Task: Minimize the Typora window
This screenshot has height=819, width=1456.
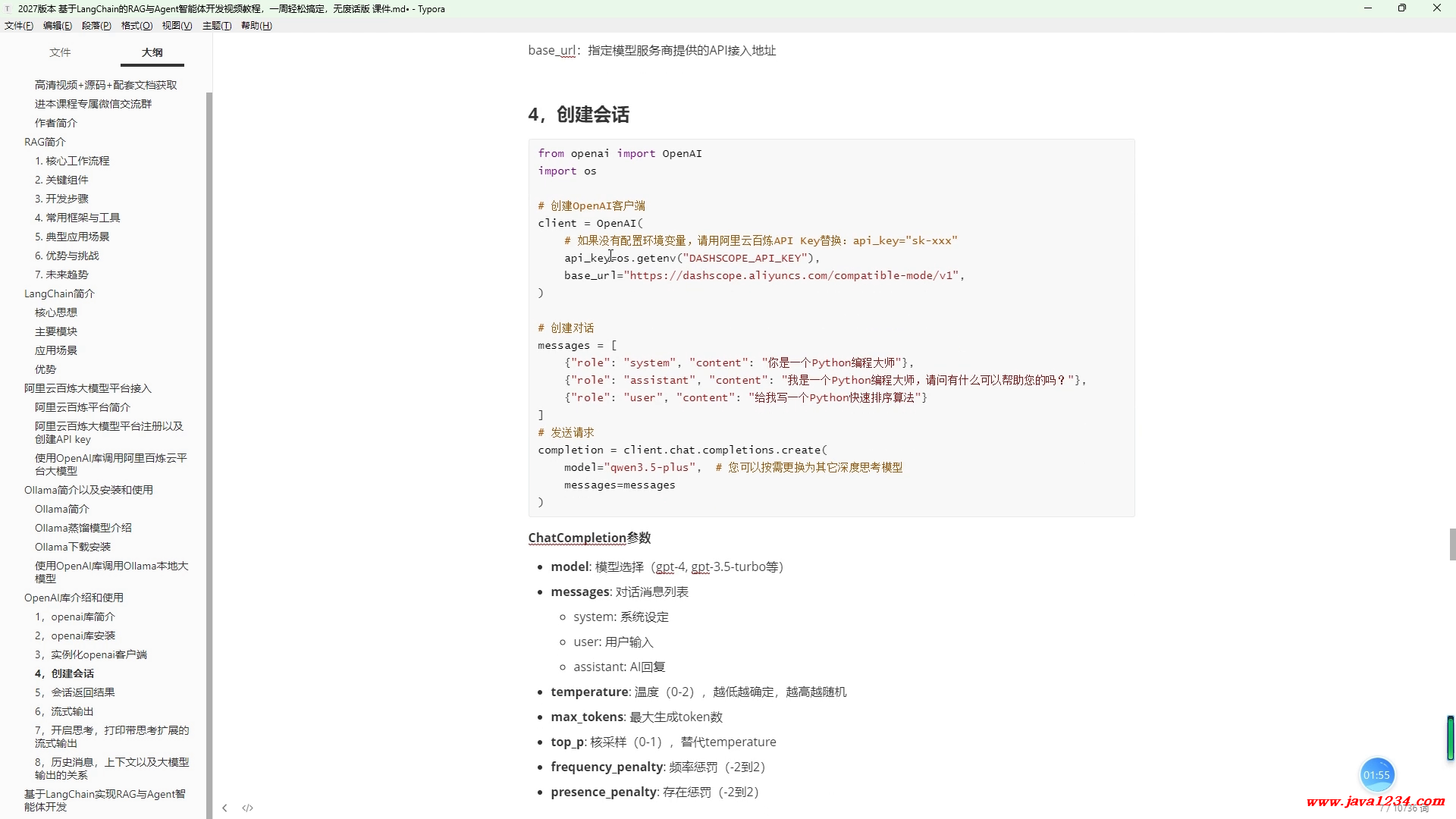Action: (1367, 8)
